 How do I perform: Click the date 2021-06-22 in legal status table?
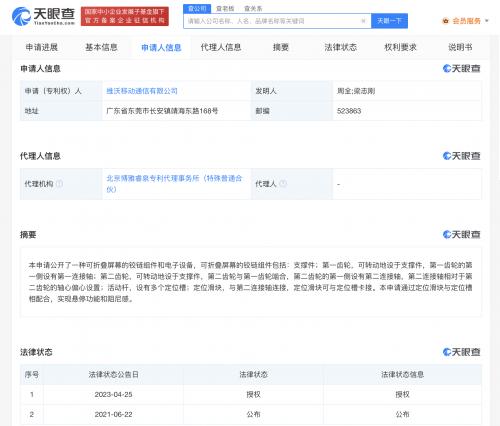pos(113,415)
